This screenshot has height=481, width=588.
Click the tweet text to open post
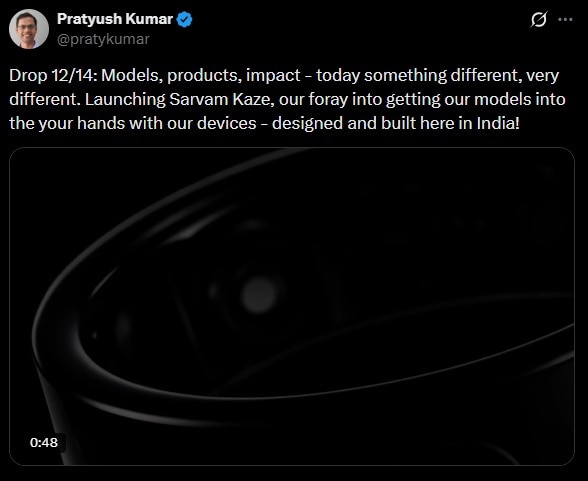click(287, 99)
